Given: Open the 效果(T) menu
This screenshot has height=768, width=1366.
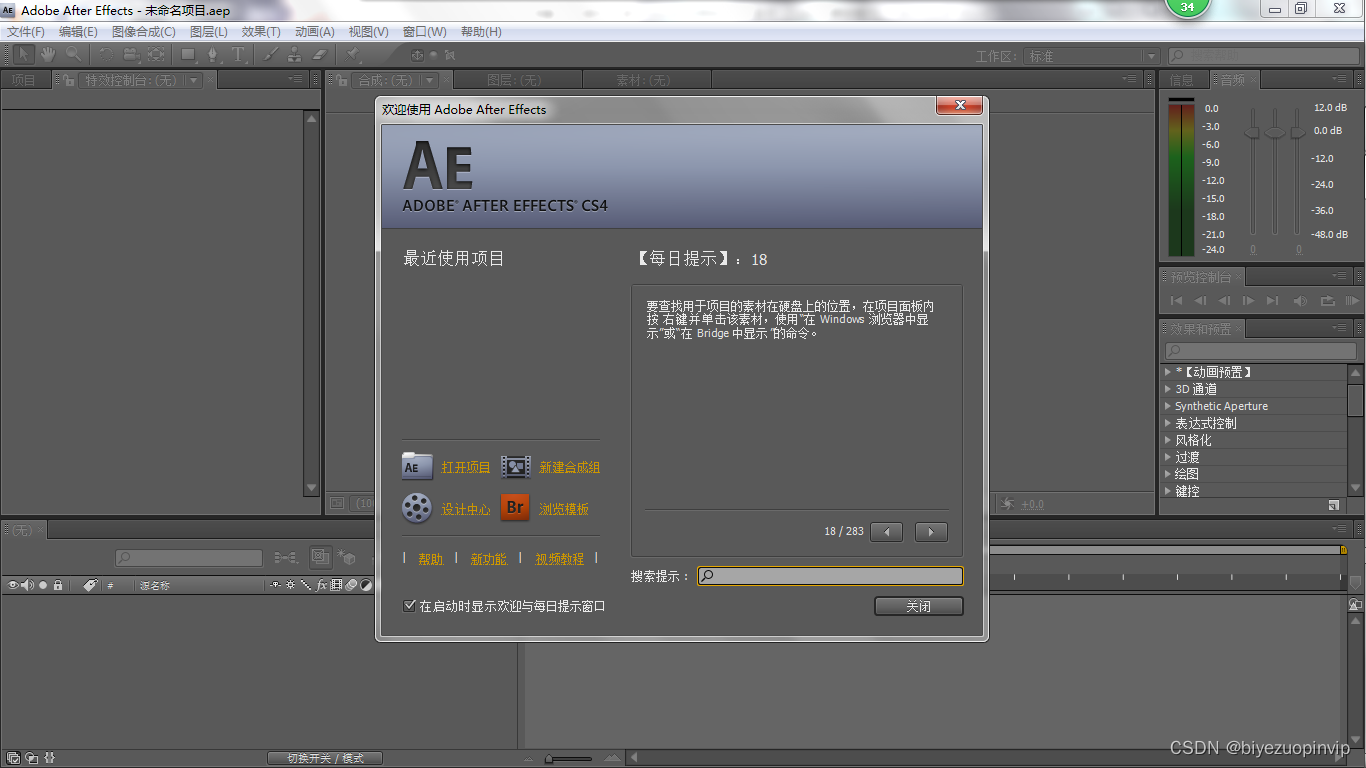Looking at the screenshot, I should click(x=261, y=32).
